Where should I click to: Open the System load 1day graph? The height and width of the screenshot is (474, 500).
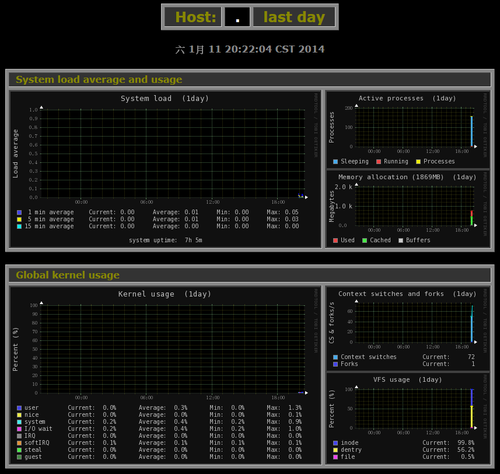165,169
